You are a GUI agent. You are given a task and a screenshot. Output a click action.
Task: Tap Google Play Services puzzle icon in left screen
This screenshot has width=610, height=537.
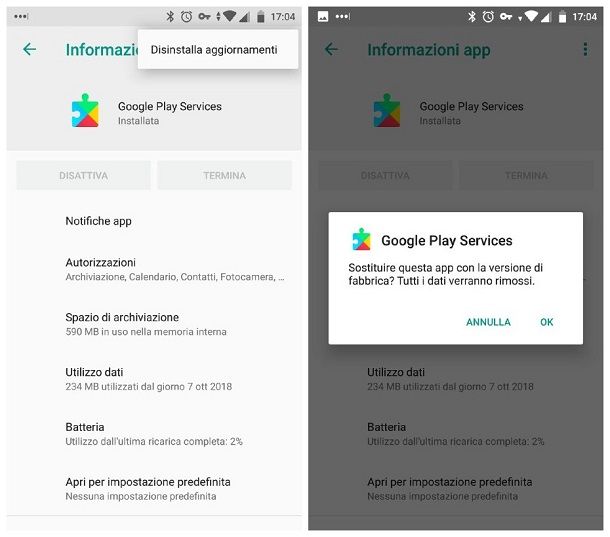coord(85,111)
